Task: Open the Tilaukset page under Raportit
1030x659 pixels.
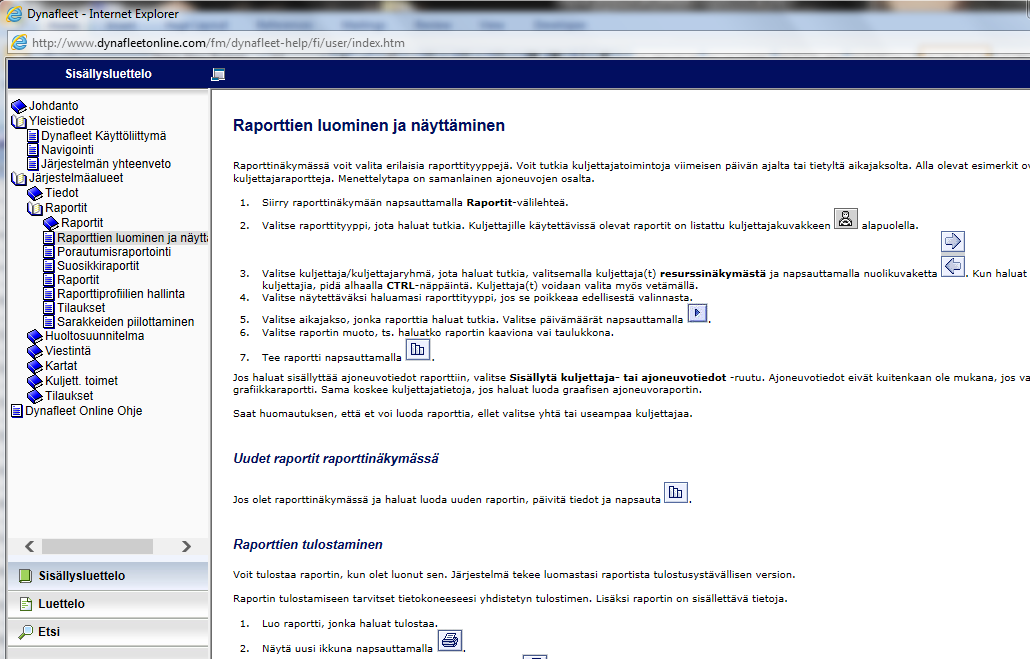Action: click(x=81, y=307)
